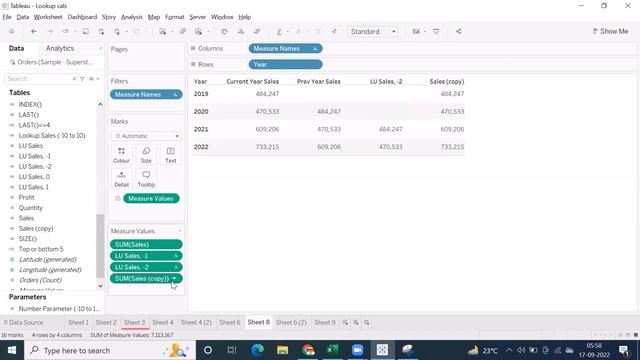640x360 pixels.
Task: Click the New Worksheet toolbar icon
Action: point(162,31)
